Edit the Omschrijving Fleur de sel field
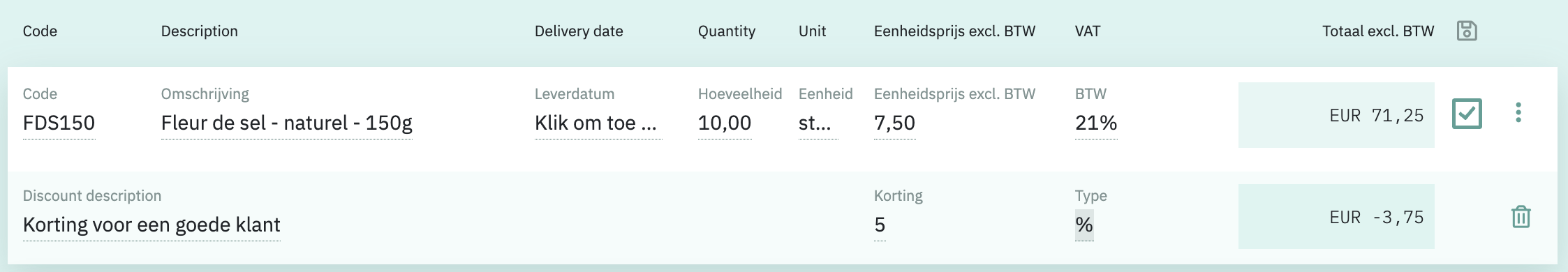Screen dimensions: 1568x272 pos(287,123)
